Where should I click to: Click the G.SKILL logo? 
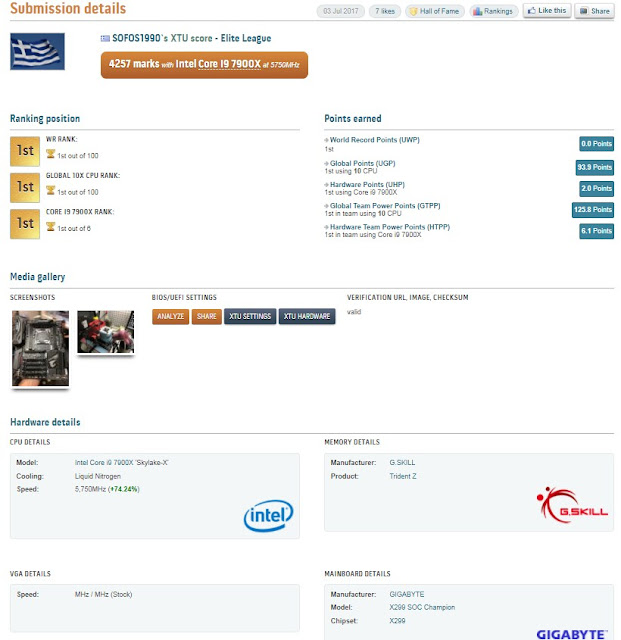572,505
